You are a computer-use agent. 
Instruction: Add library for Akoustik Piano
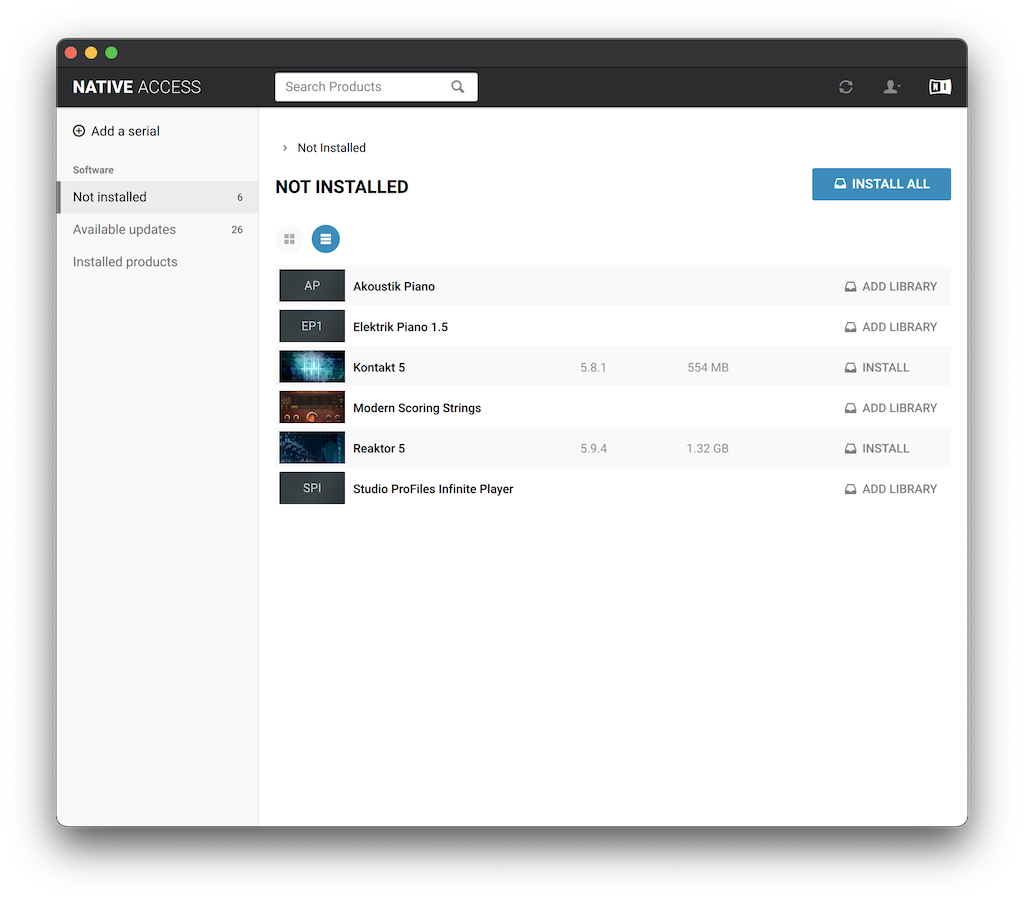pyautogui.click(x=891, y=286)
